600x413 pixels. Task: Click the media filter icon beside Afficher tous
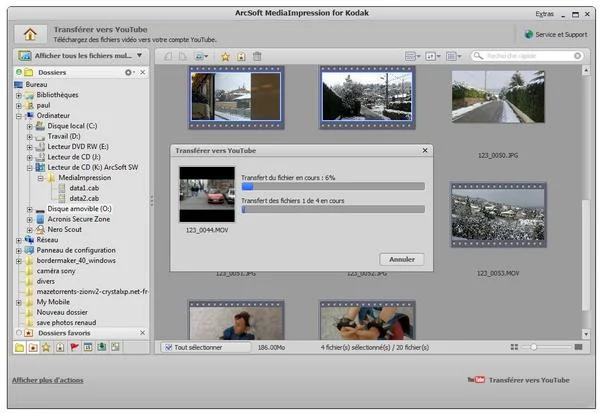(x=24, y=56)
